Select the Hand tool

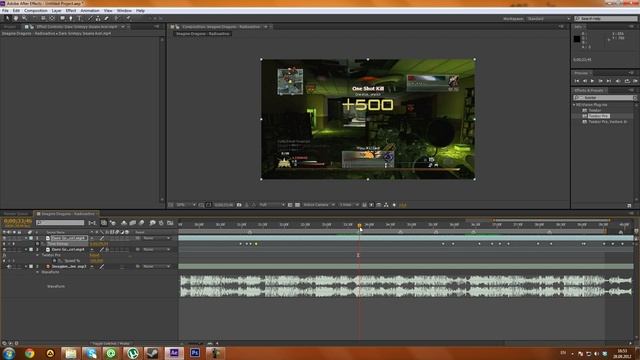tap(16, 18)
